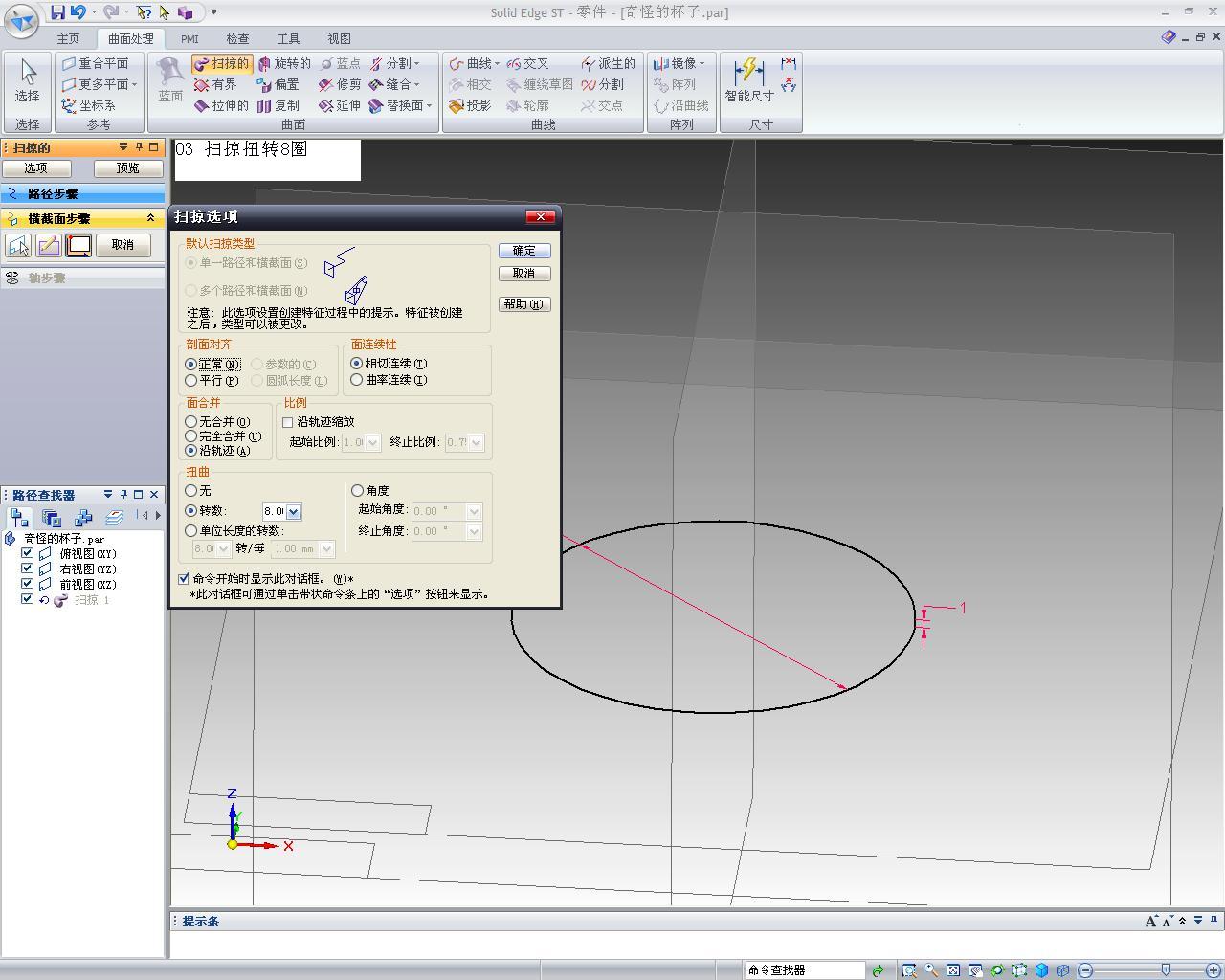
Task: Select the 交叉 (Intersection) curve tool
Action: click(527, 63)
